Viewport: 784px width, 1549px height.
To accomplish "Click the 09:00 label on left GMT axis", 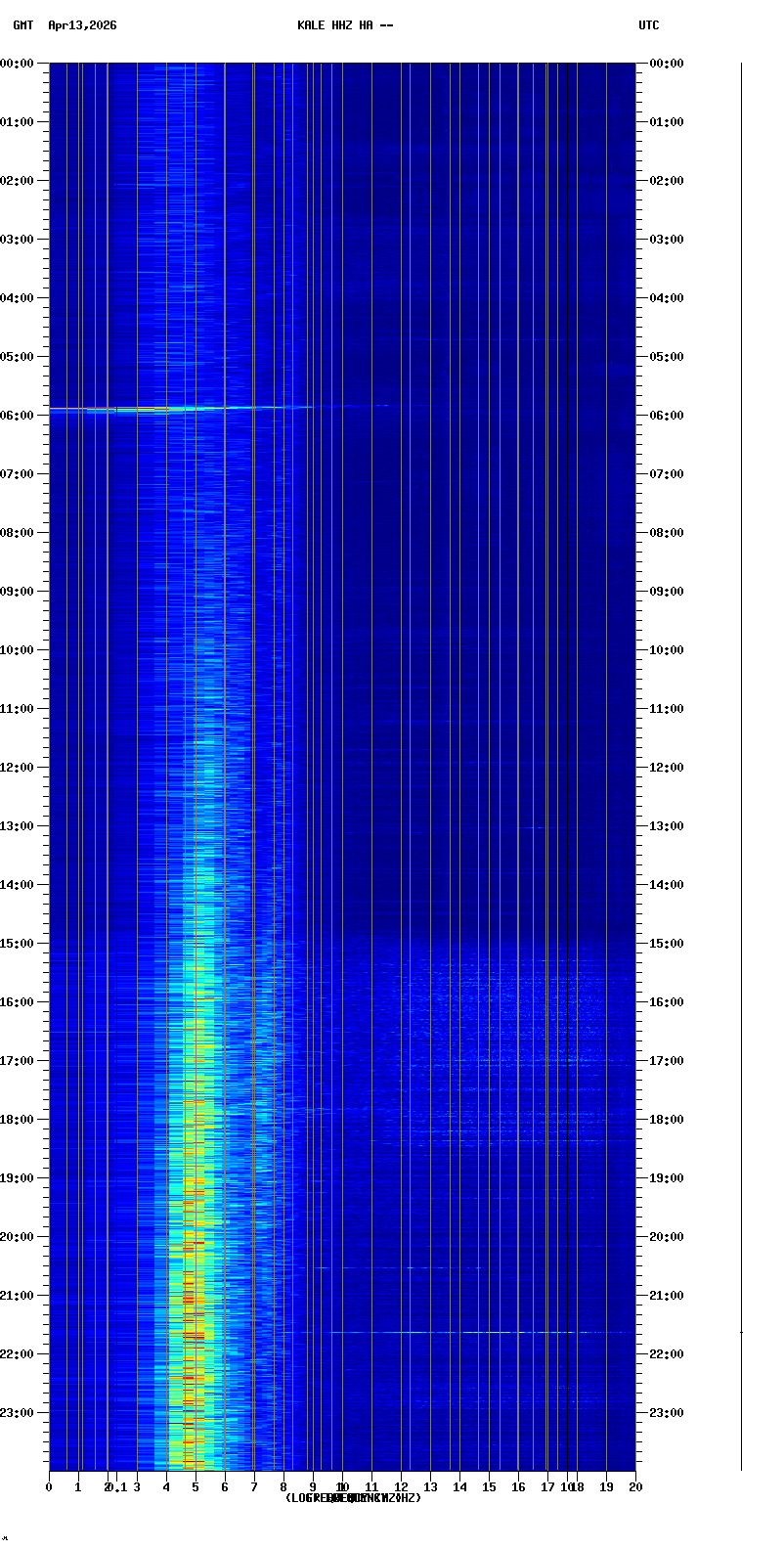I will (18, 592).
